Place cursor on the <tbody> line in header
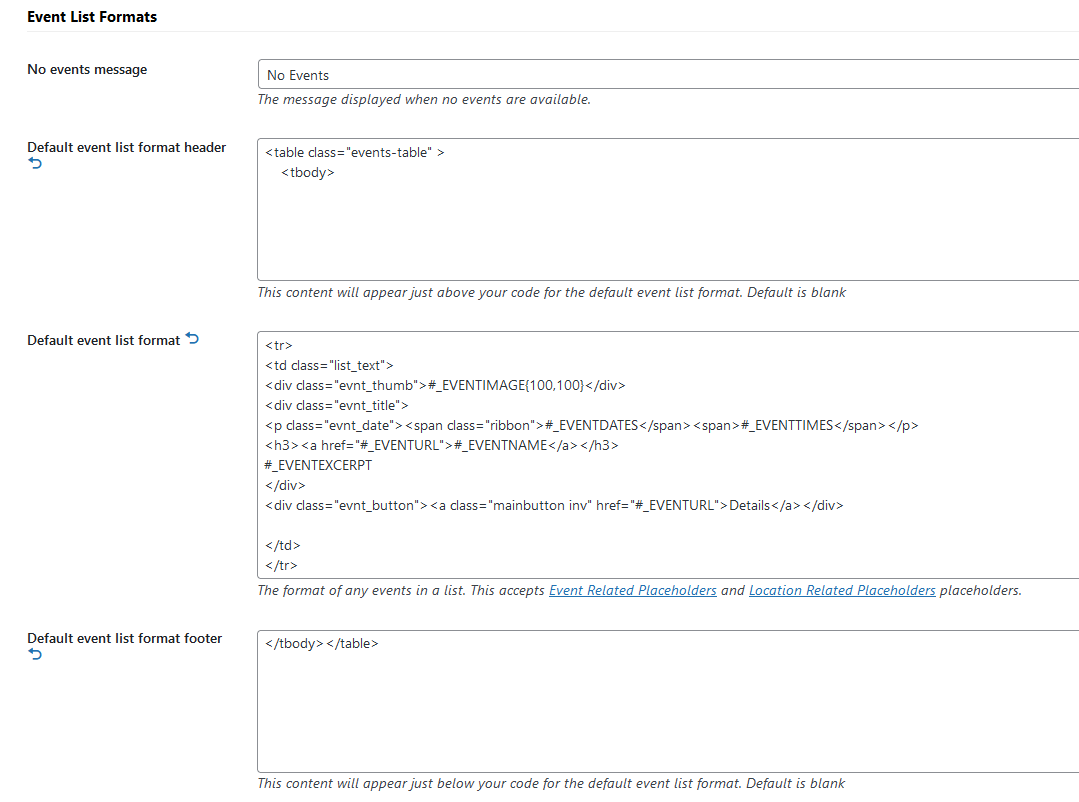The height and width of the screenshot is (802, 1079). point(308,173)
